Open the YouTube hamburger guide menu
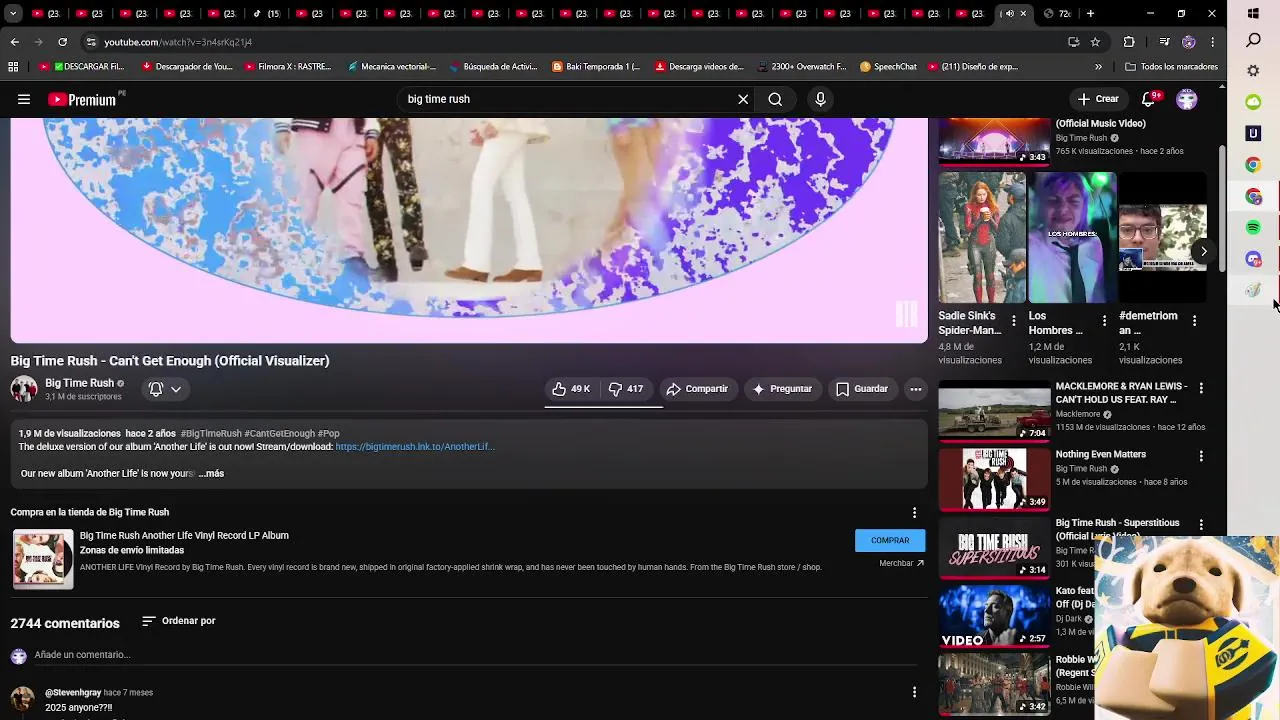Screen dimensions: 1280x720 (24, 99)
